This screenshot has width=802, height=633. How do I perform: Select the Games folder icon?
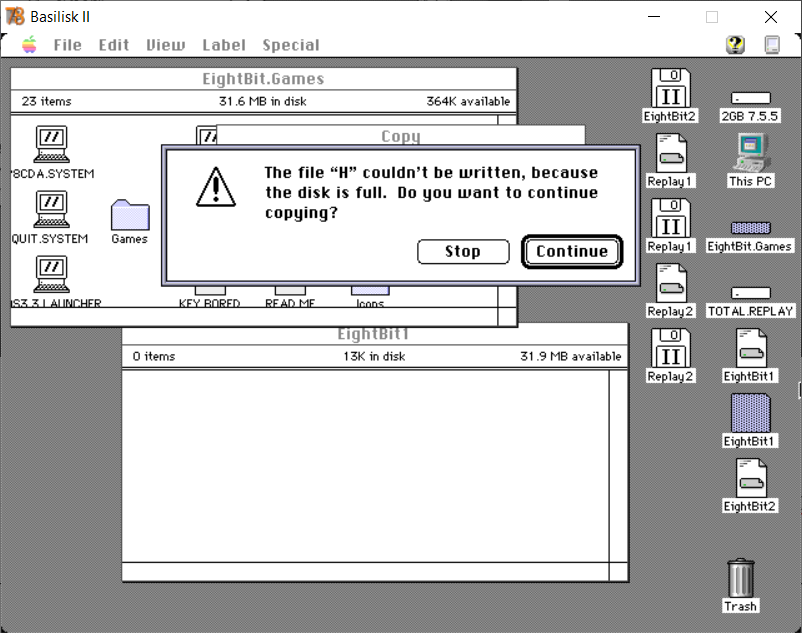pos(130,215)
